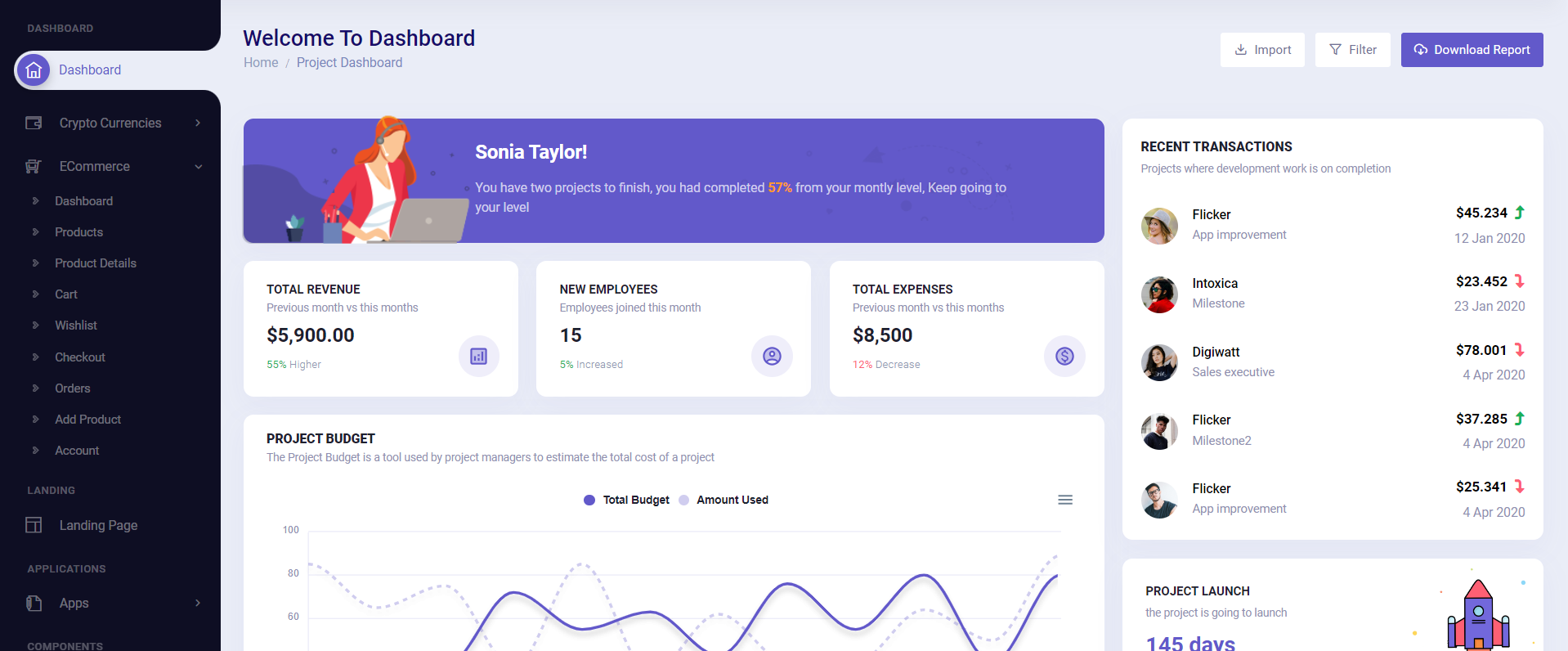Click the Total Expenses dollar icon
The height and width of the screenshot is (651, 1568).
[x=1064, y=356]
